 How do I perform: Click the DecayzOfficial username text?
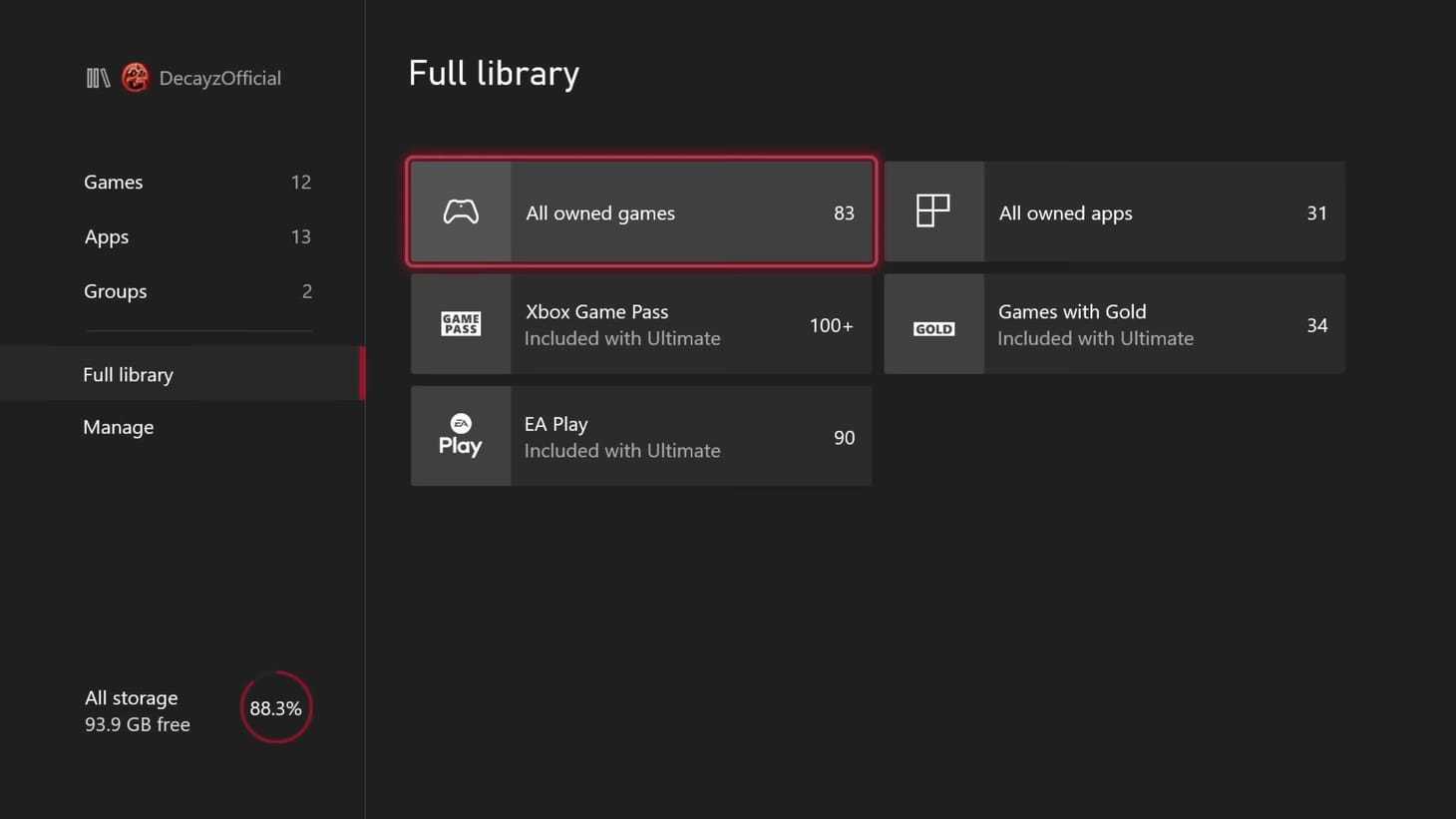219,77
